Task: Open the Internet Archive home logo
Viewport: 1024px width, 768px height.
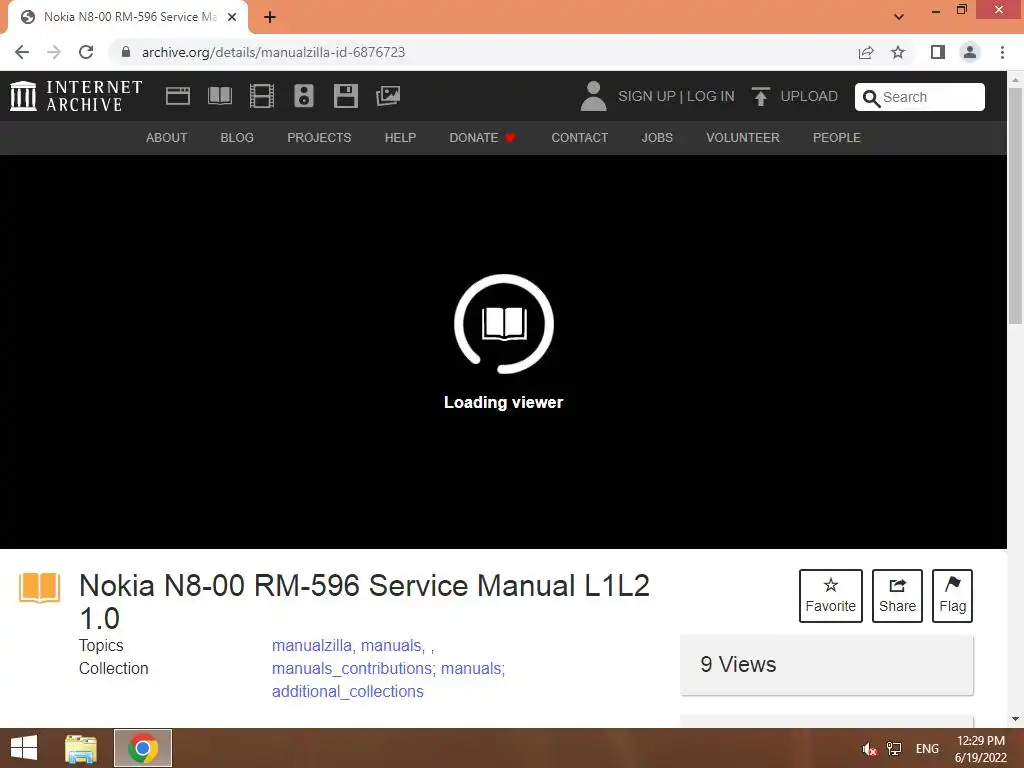Action: (76, 96)
